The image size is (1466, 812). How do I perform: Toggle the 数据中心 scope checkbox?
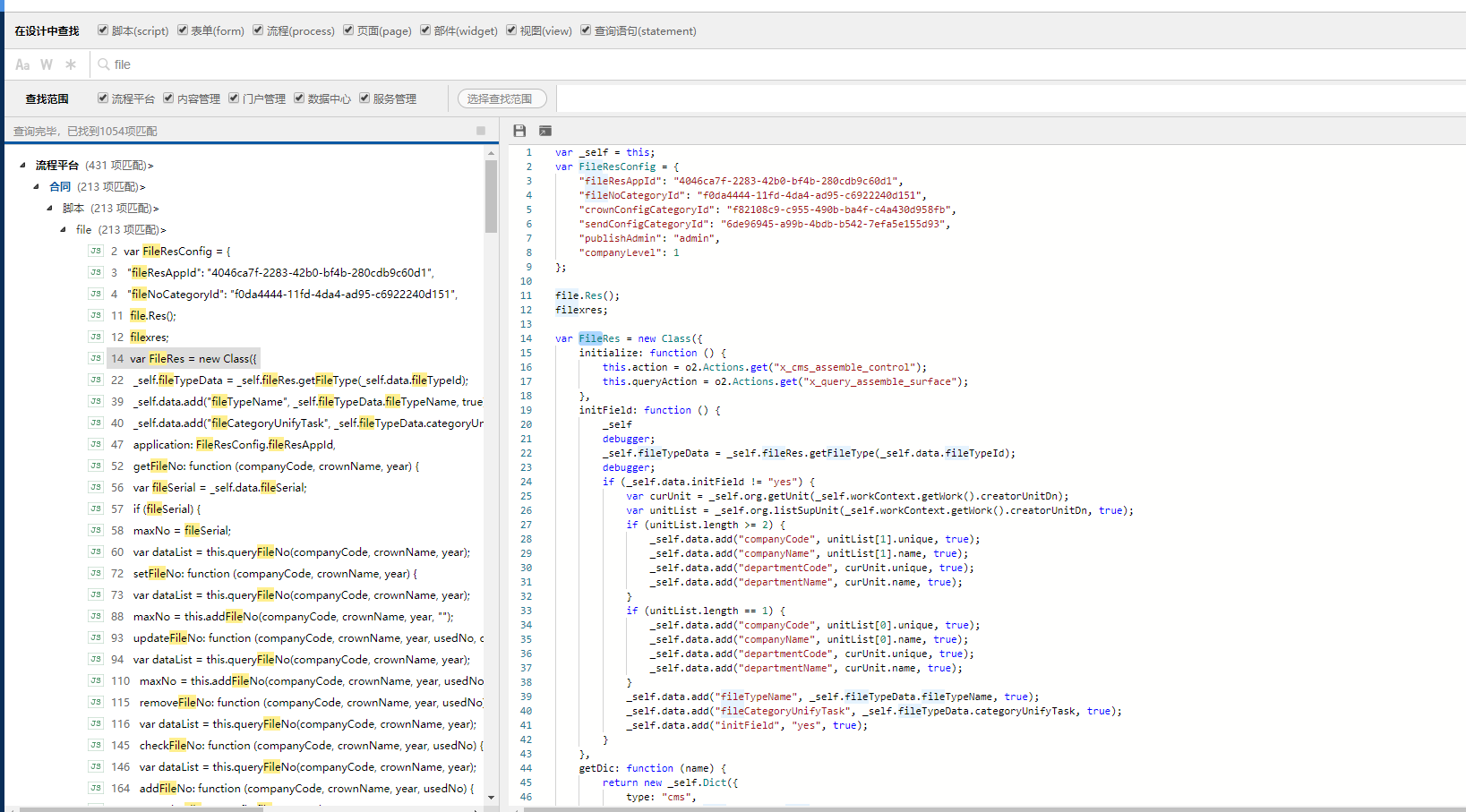pyautogui.click(x=299, y=98)
